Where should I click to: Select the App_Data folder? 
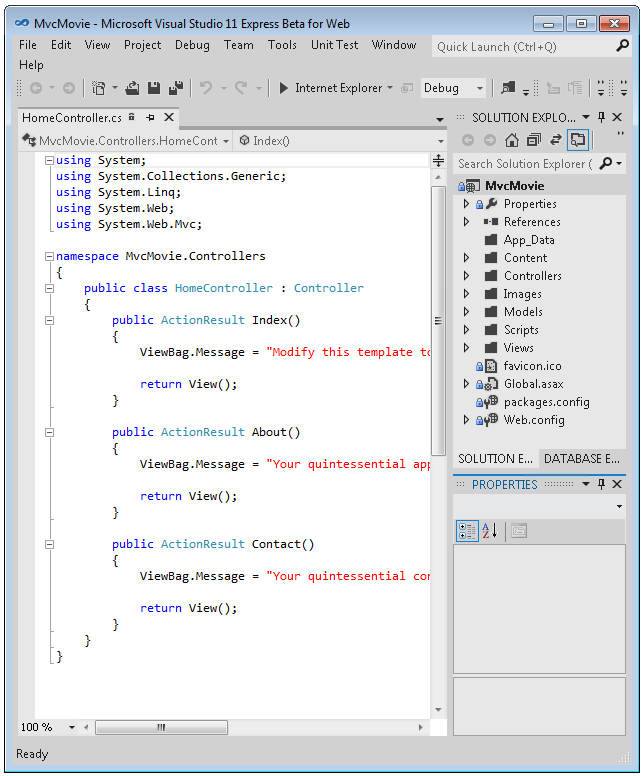click(x=529, y=240)
